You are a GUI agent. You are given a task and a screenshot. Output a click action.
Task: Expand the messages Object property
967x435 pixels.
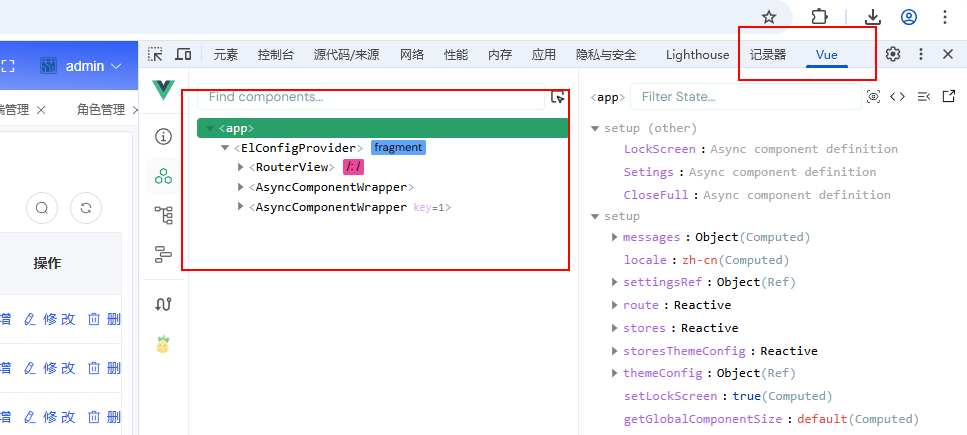click(615, 237)
